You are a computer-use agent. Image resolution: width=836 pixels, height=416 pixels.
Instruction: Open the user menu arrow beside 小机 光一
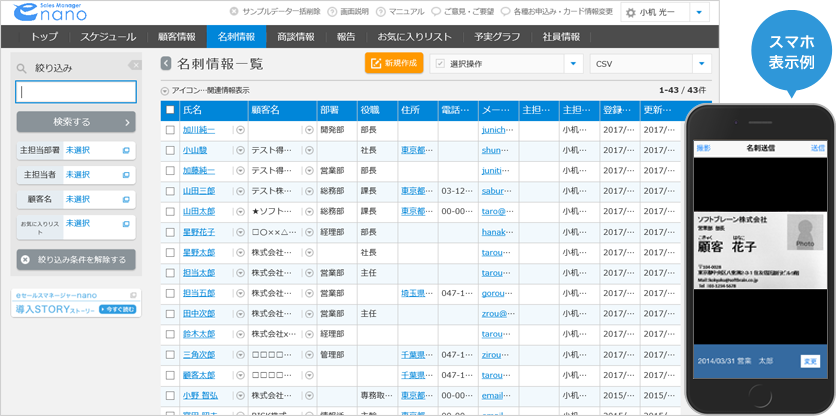(699, 12)
